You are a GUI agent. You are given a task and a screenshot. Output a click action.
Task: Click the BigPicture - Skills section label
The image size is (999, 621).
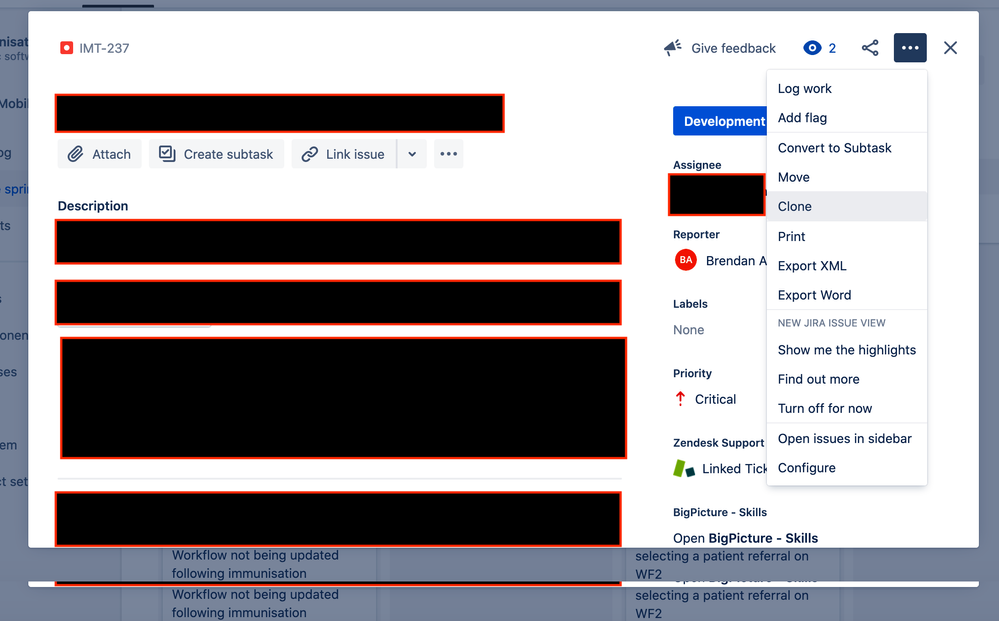point(720,512)
